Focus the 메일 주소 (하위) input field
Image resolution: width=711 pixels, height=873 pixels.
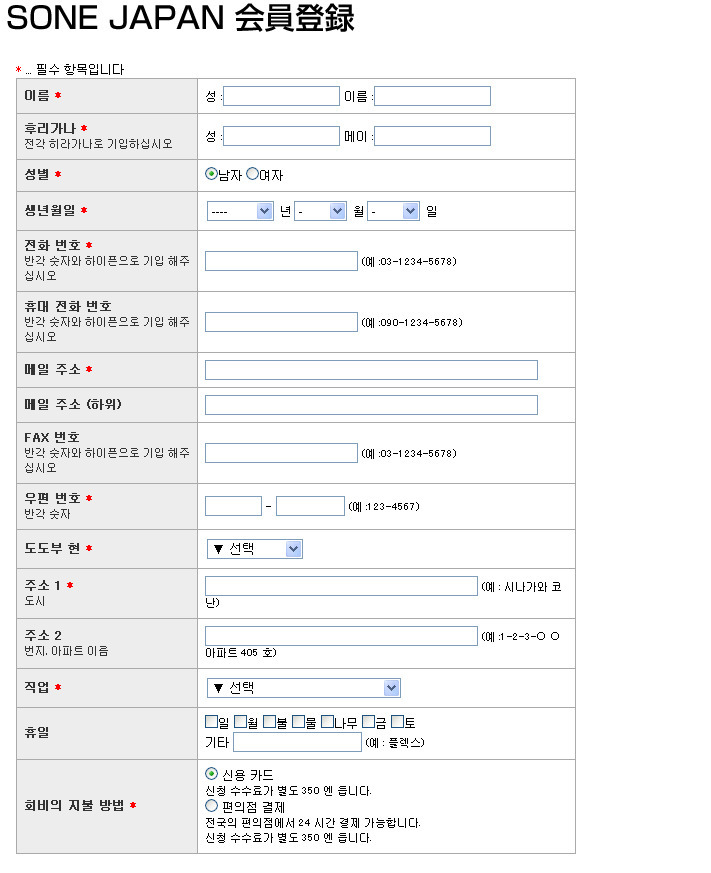pos(371,405)
